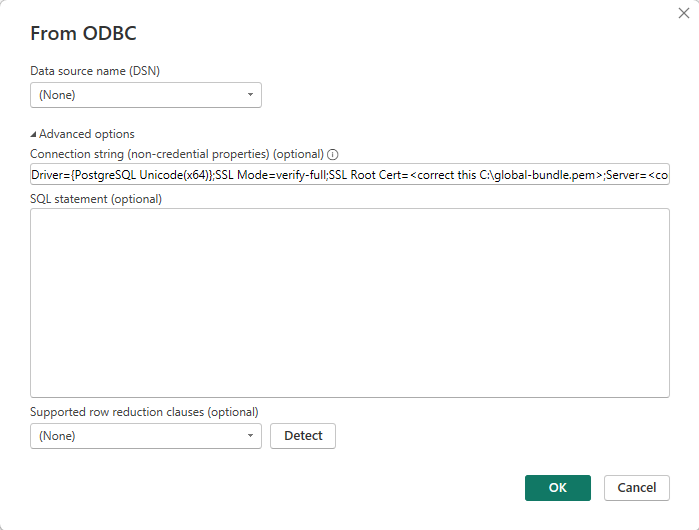Click the Supported row reduction clauses label
Screen dimensions: 699x530
(144, 412)
